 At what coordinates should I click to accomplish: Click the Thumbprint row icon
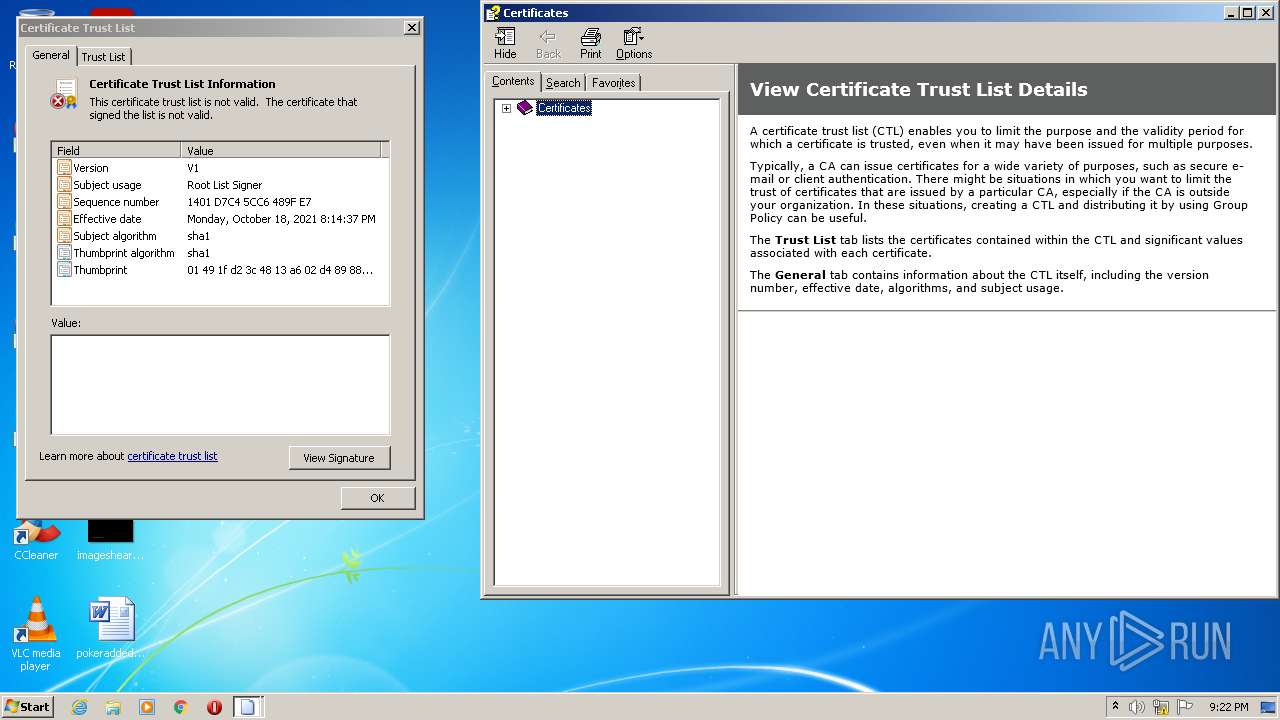[x=64, y=270]
